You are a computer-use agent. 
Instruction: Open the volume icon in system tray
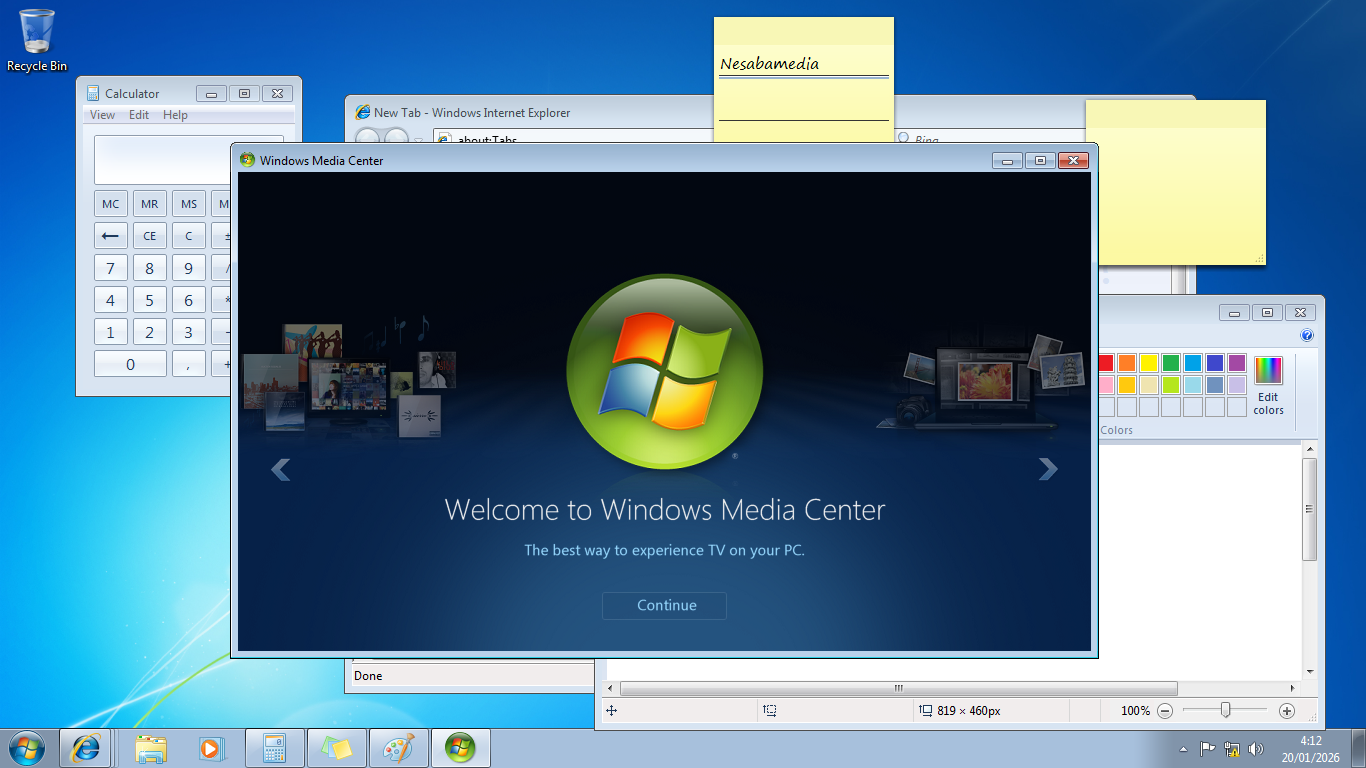point(1256,749)
